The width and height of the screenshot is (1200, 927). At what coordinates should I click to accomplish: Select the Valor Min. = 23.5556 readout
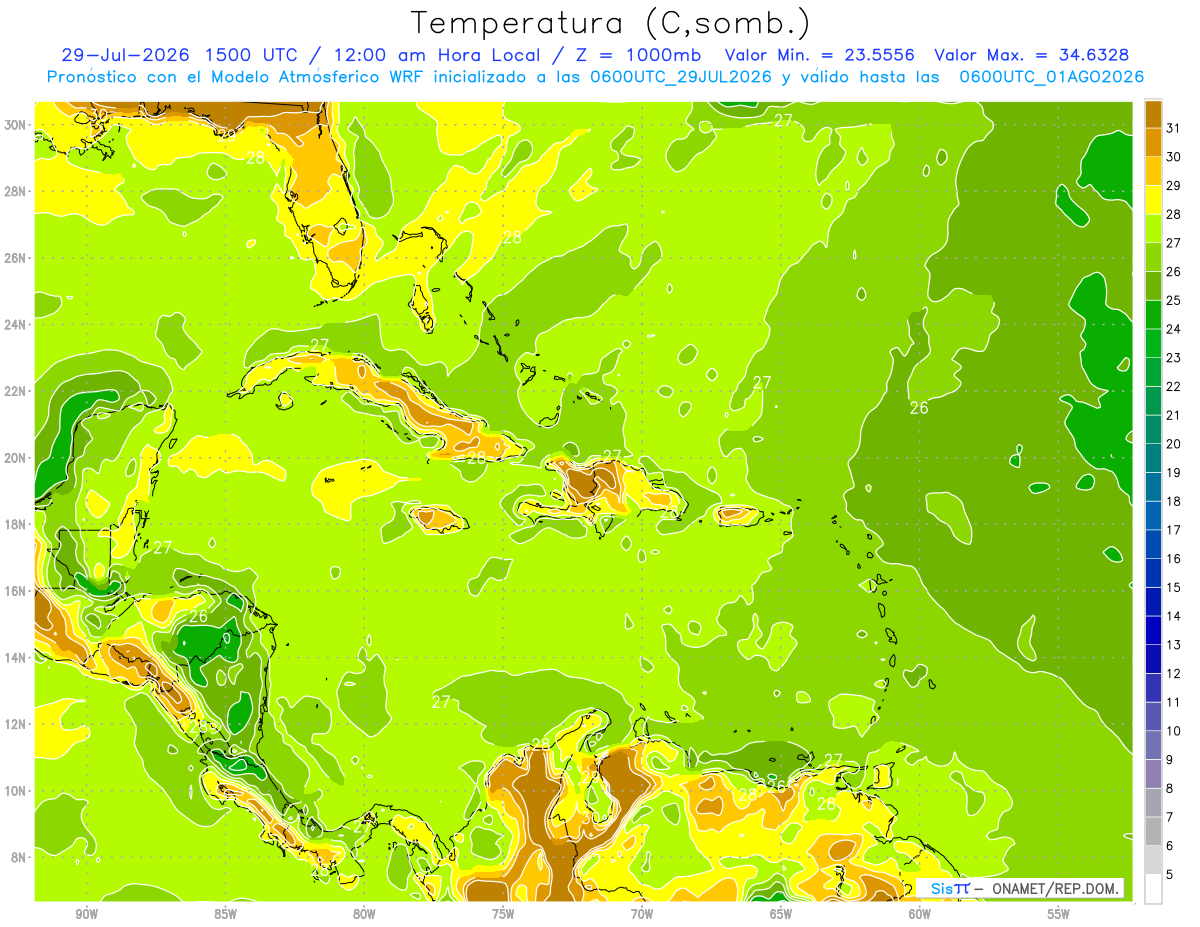820,55
